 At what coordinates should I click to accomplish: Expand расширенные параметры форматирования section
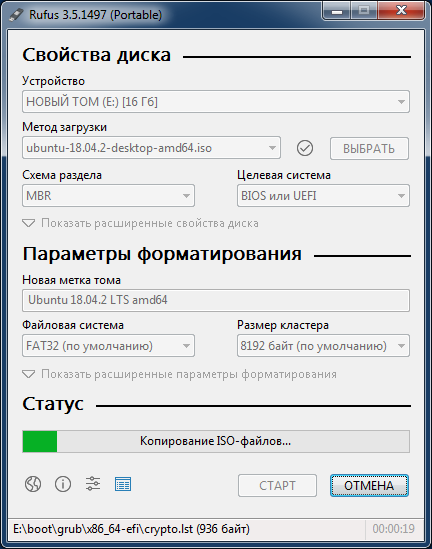coord(179,374)
